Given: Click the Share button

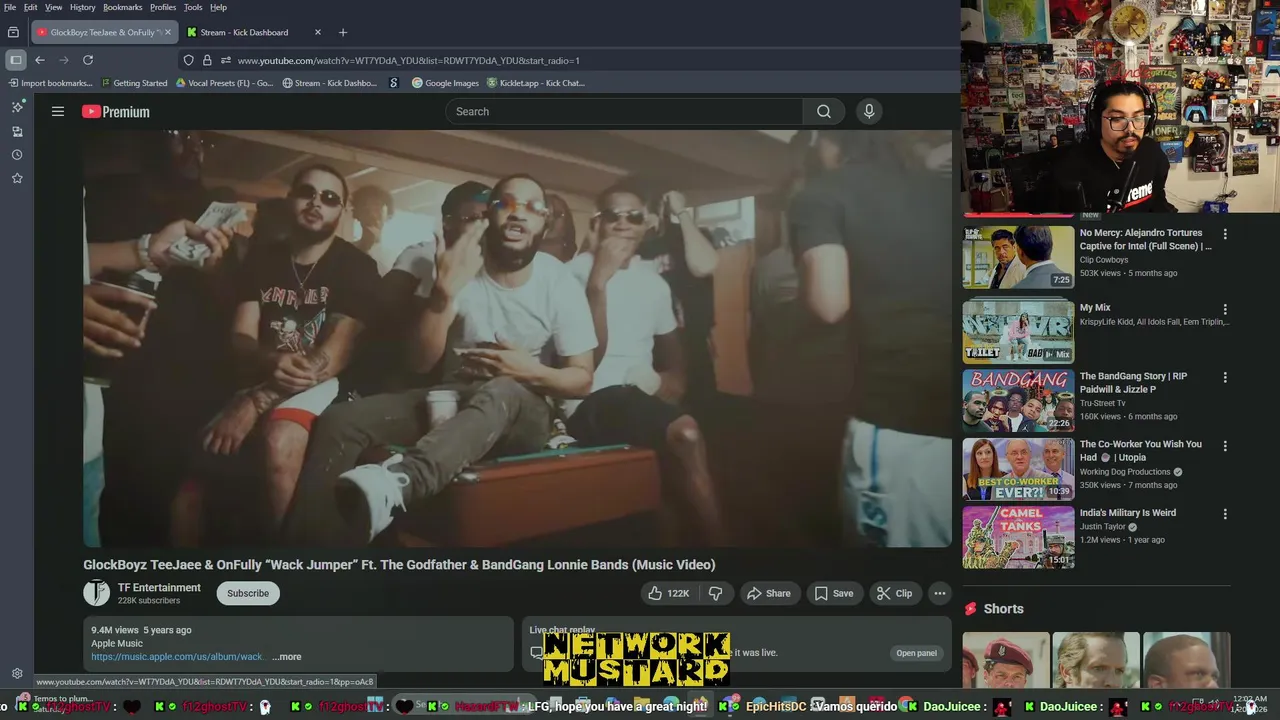Looking at the screenshot, I should coord(768,593).
